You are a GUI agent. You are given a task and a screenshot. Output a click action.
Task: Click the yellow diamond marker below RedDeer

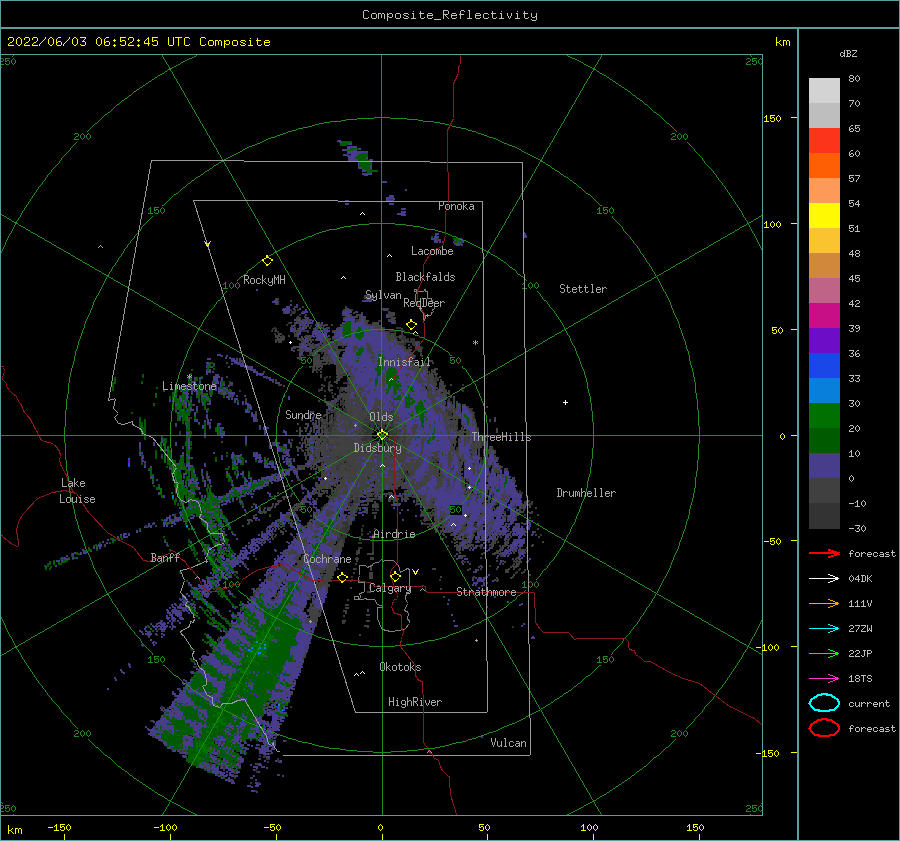tap(412, 325)
